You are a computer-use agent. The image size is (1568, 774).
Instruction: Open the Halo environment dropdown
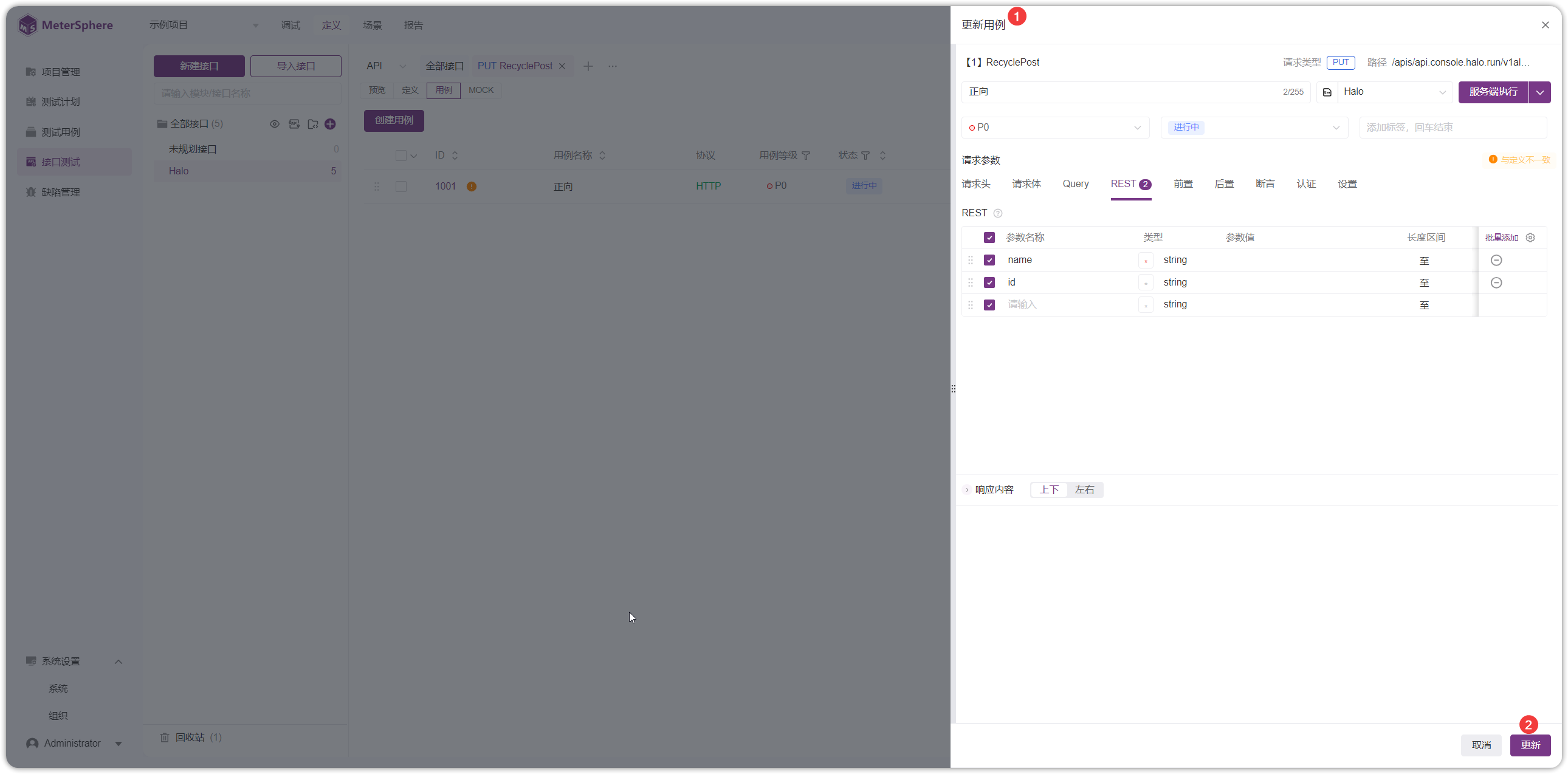pos(1395,92)
